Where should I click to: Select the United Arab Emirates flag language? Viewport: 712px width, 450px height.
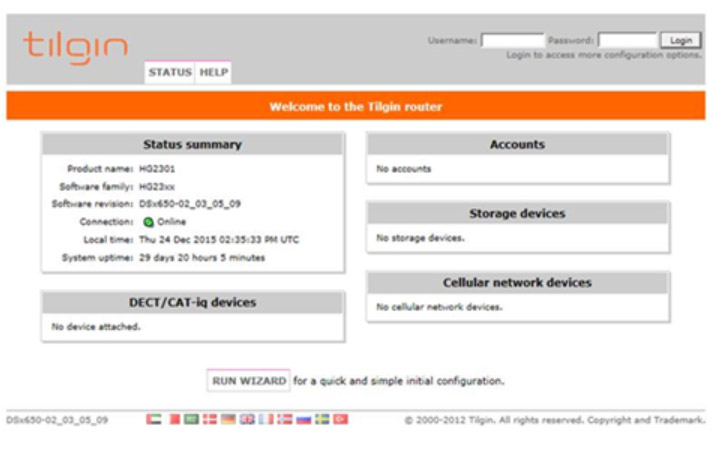(x=154, y=419)
